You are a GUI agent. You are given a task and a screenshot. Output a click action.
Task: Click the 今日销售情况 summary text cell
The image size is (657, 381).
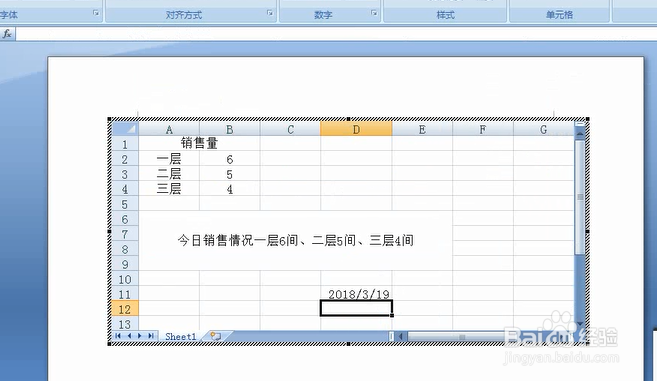pyautogui.click(x=295, y=241)
